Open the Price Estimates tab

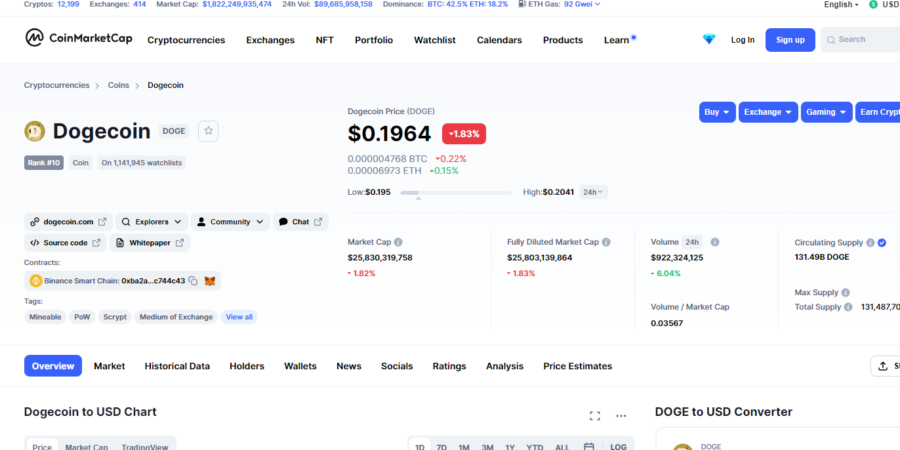577,366
